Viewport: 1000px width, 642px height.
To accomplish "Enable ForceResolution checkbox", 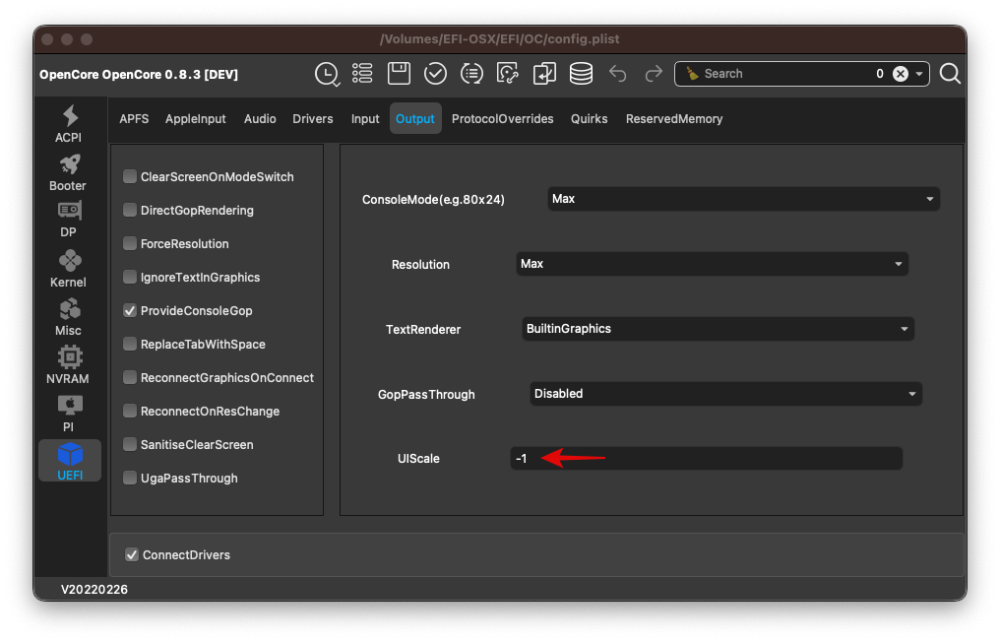I will [129, 244].
